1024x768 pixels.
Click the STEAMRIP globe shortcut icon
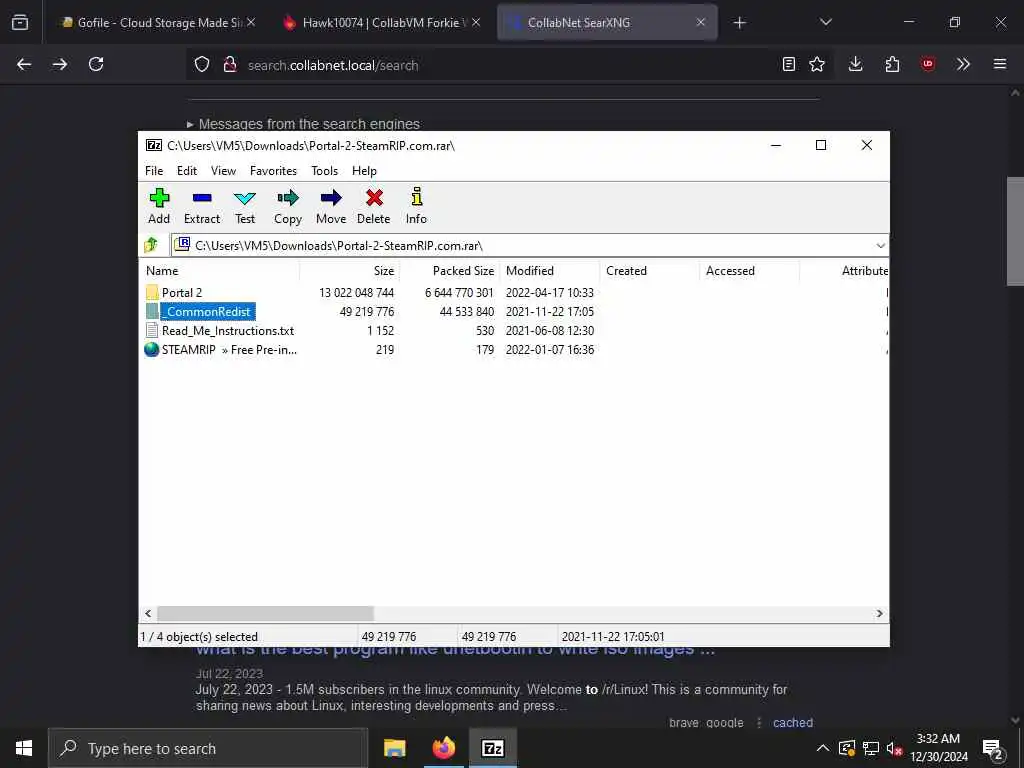click(x=152, y=349)
